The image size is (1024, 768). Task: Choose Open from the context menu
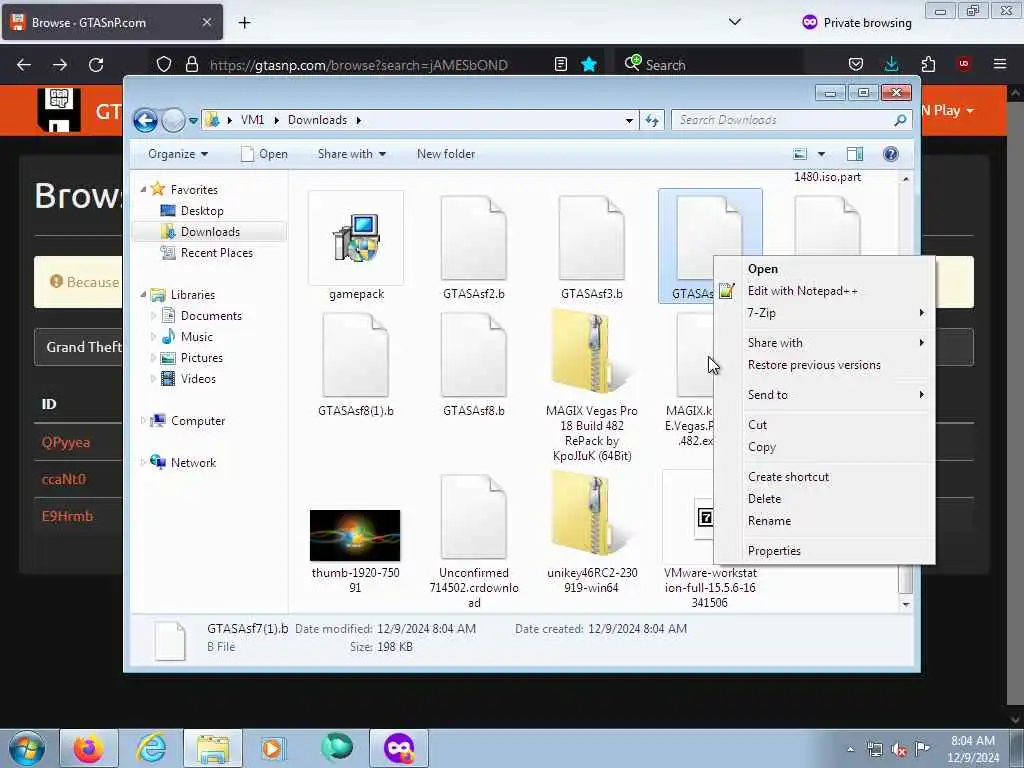pos(824,269)
